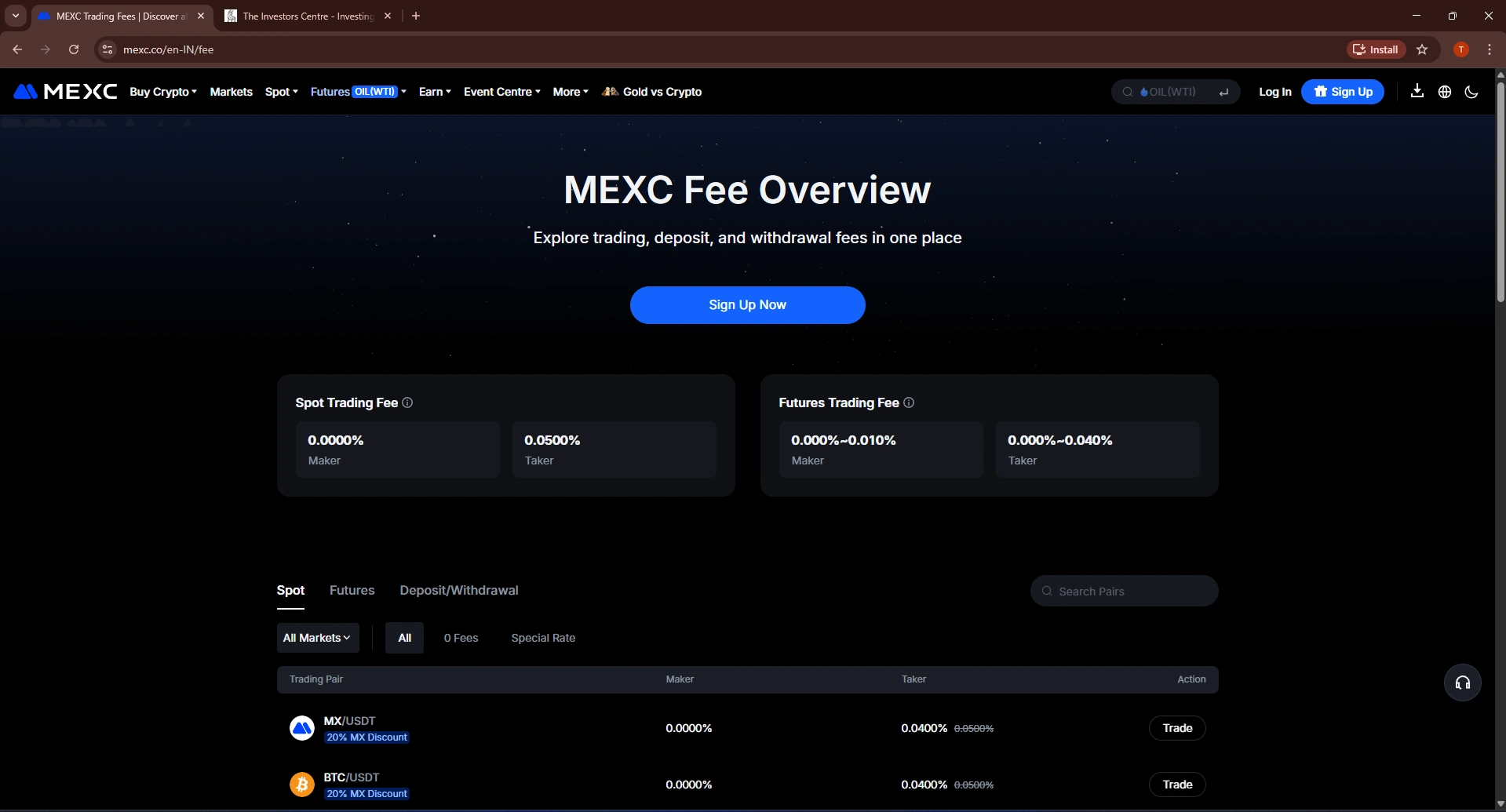This screenshot has height=812, width=1506.
Task: Filter by 0 Fees
Action: pos(461,638)
